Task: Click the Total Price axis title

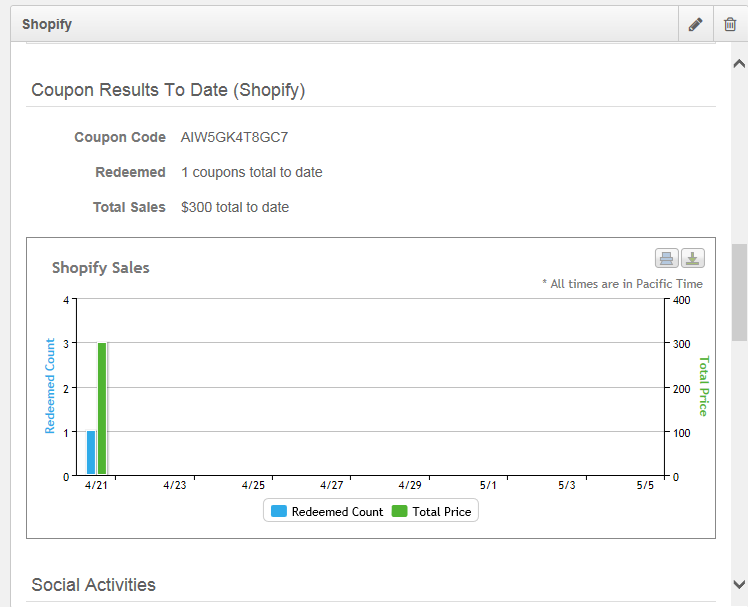Action: pyautogui.click(x=704, y=386)
